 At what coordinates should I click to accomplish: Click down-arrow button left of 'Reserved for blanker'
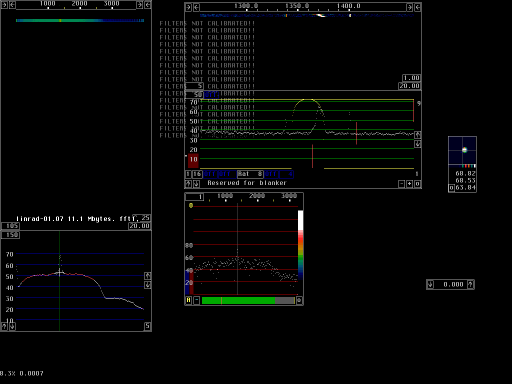pos(196,184)
